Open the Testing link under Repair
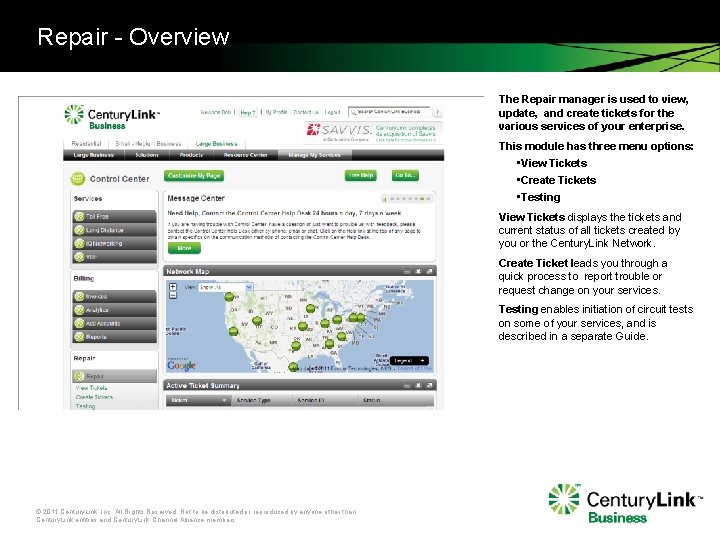 pos(85,406)
